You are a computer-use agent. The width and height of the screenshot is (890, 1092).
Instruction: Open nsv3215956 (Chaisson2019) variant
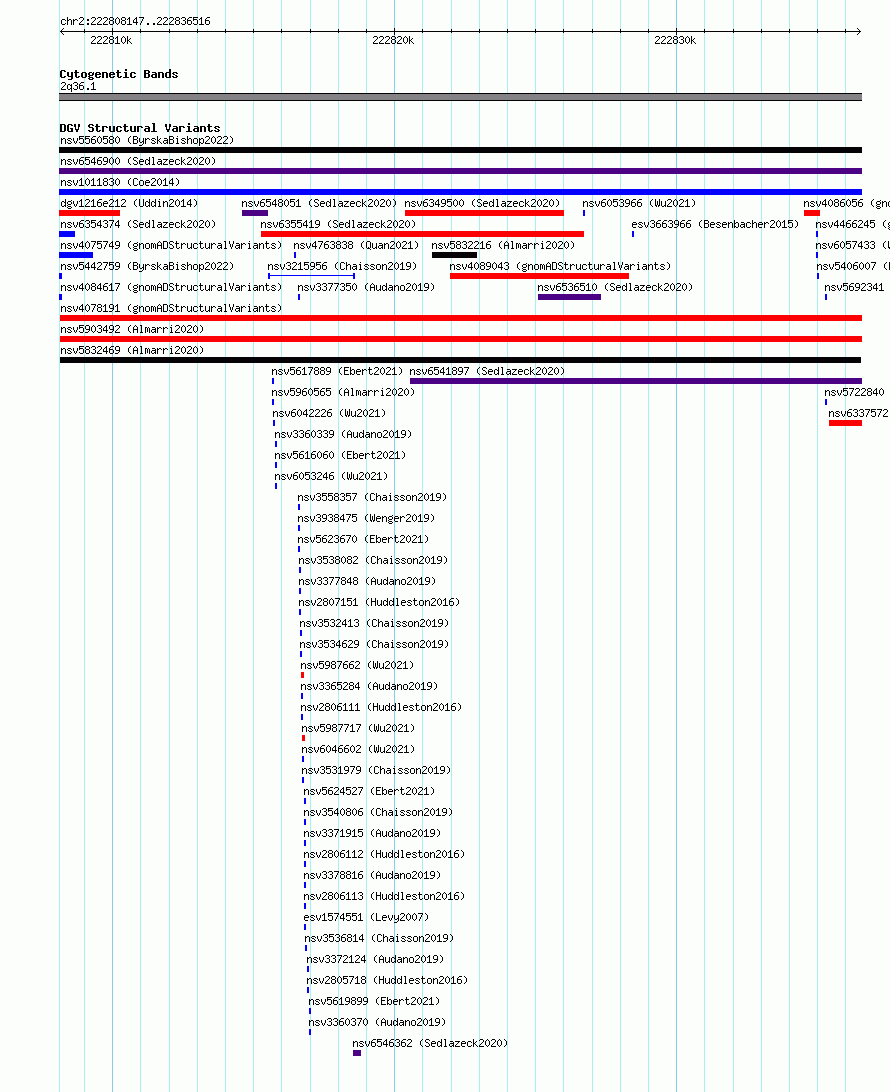click(x=342, y=266)
